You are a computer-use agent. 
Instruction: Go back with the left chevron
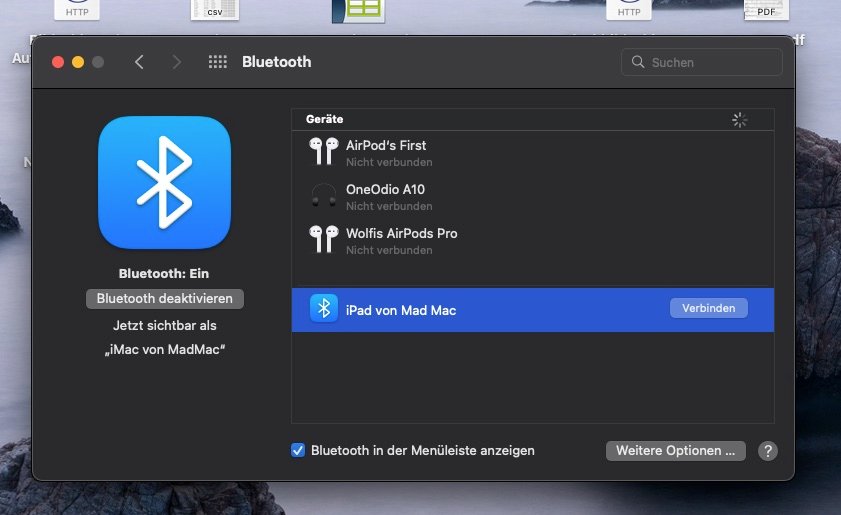point(139,62)
